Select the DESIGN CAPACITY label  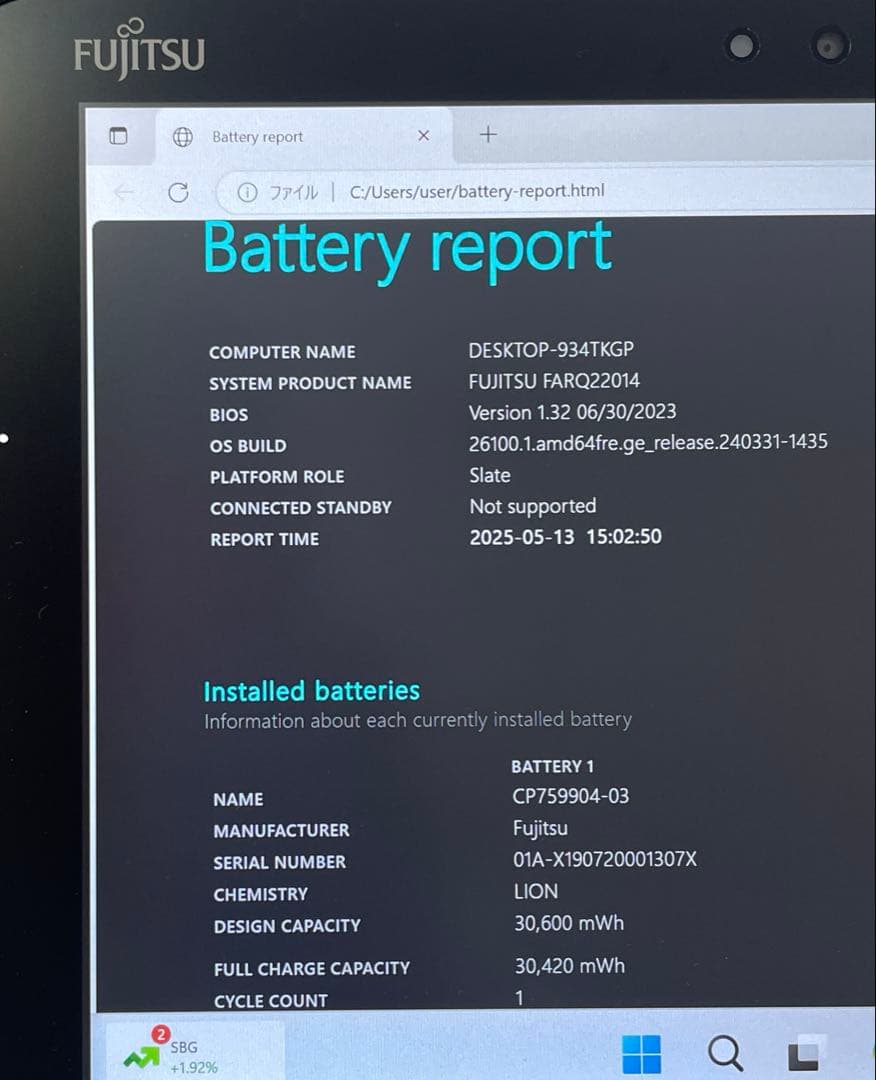click(x=286, y=926)
